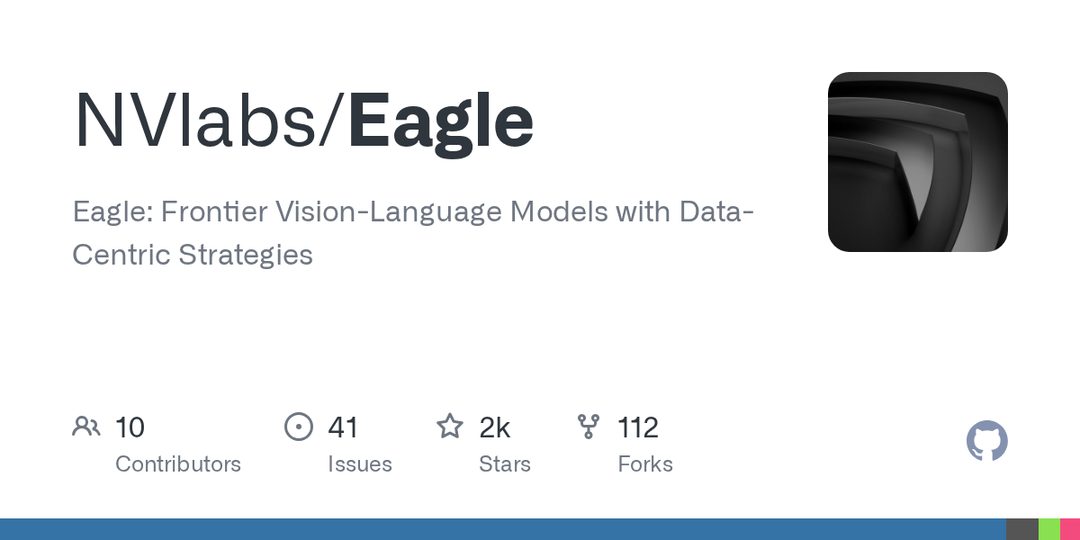Click the green language bar segment
The height and width of the screenshot is (540, 1080).
point(1049,529)
